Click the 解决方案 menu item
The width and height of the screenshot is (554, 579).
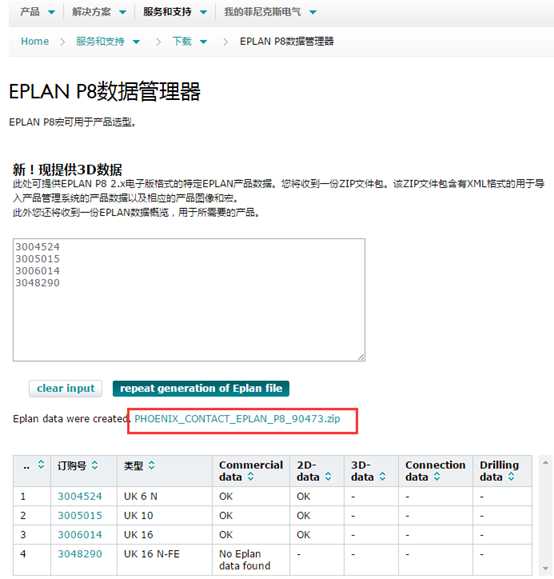(x=92, y=12)
